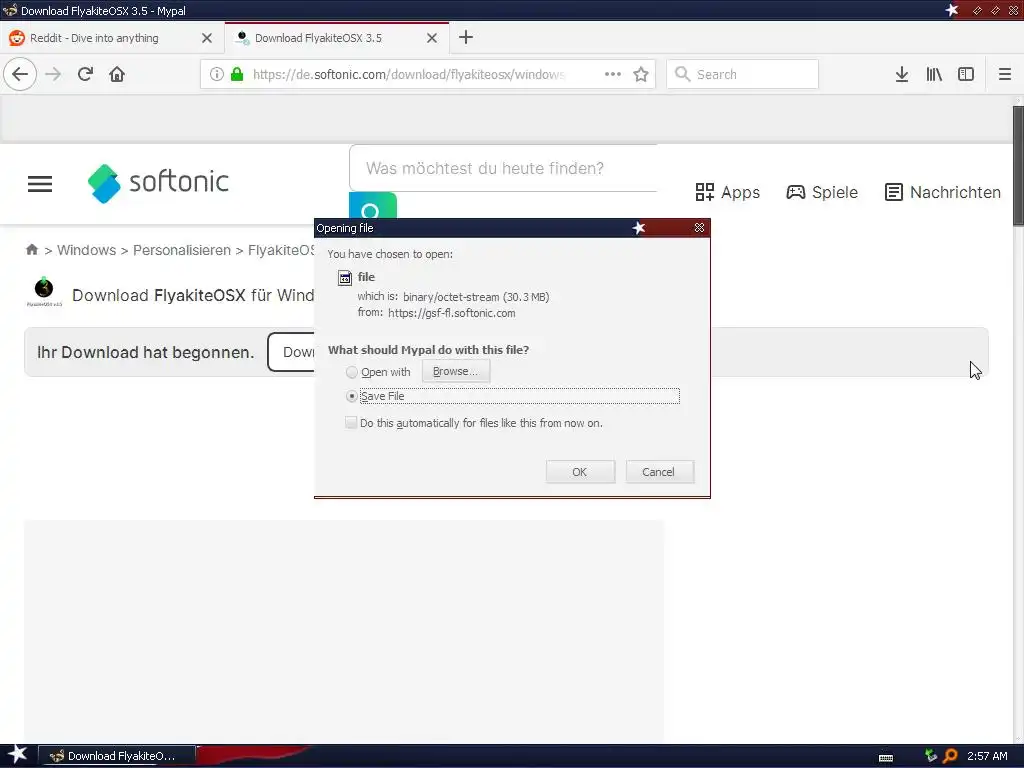Image resolution: width=1024 pixels, height=768 pixels.
Task: Click the browser toolbar Search field
Action: 743,74
